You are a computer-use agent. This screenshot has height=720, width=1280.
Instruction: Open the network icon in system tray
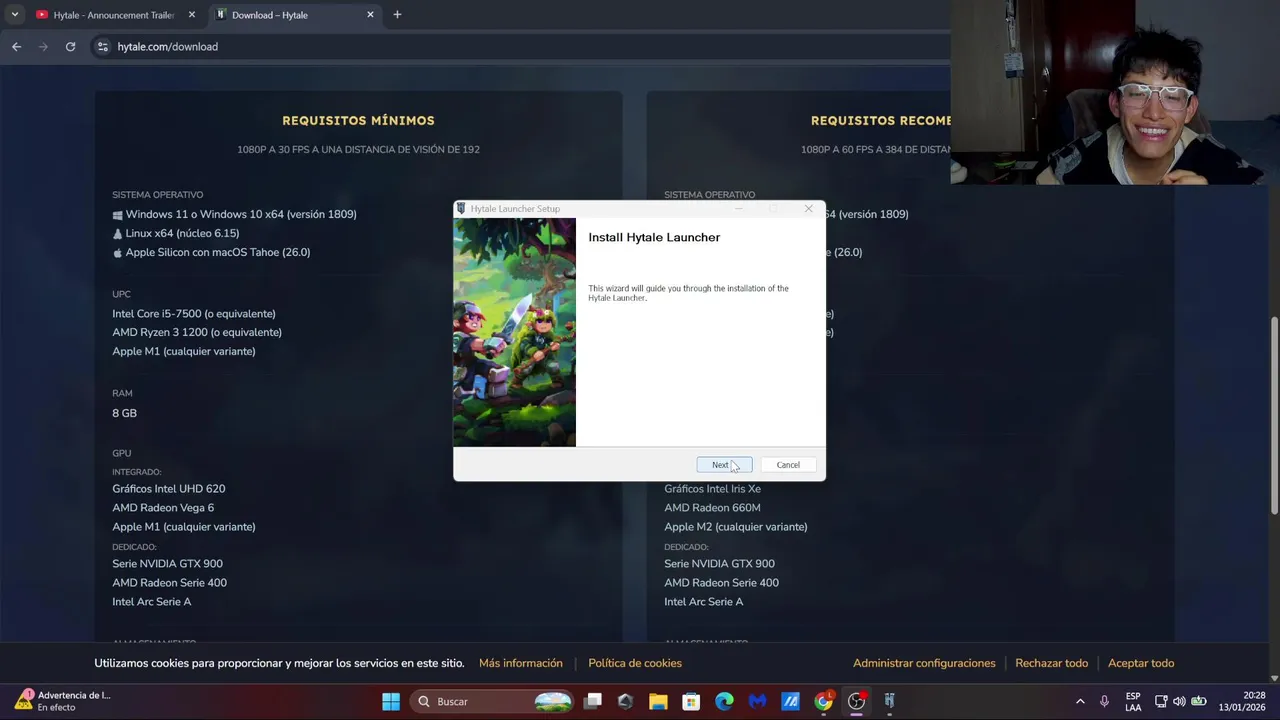point(1161,701)
